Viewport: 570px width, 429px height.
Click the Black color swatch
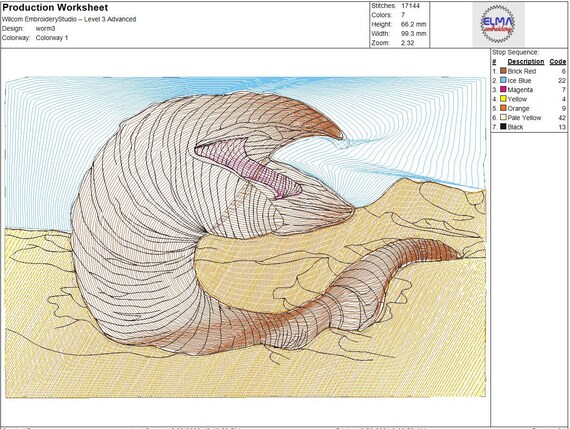(x=503, y=127)
